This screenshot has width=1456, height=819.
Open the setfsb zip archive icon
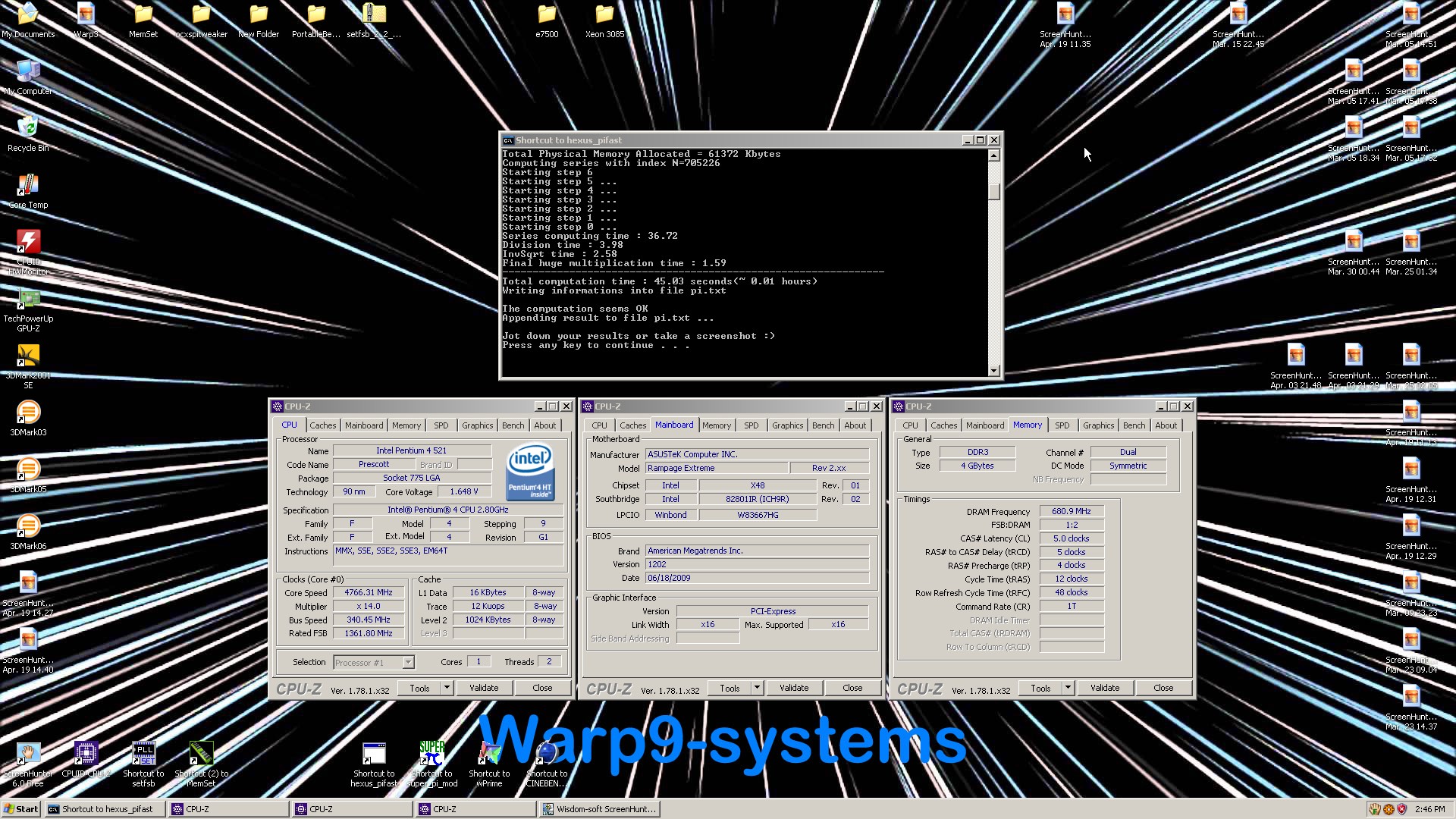point(374,20)
